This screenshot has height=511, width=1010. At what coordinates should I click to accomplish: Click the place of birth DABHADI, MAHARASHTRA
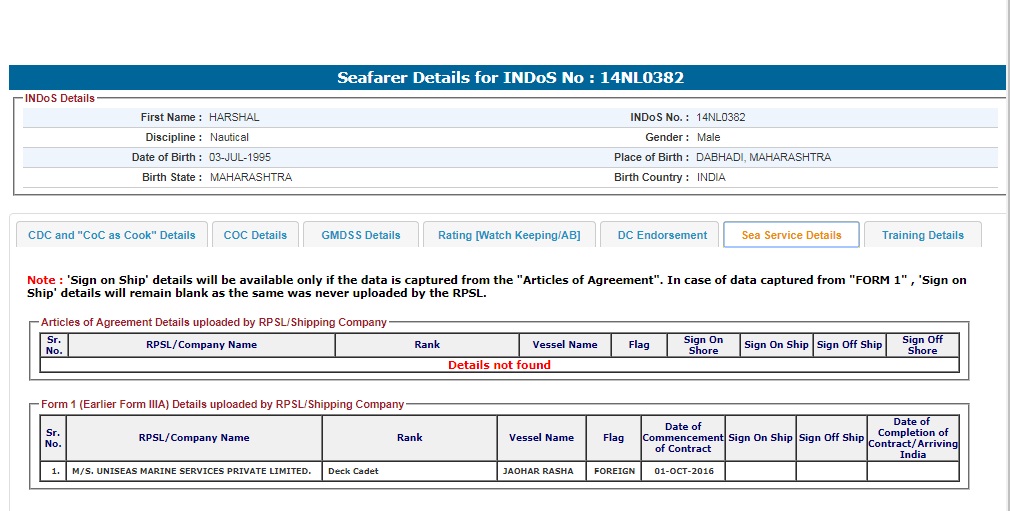point(763,157)
